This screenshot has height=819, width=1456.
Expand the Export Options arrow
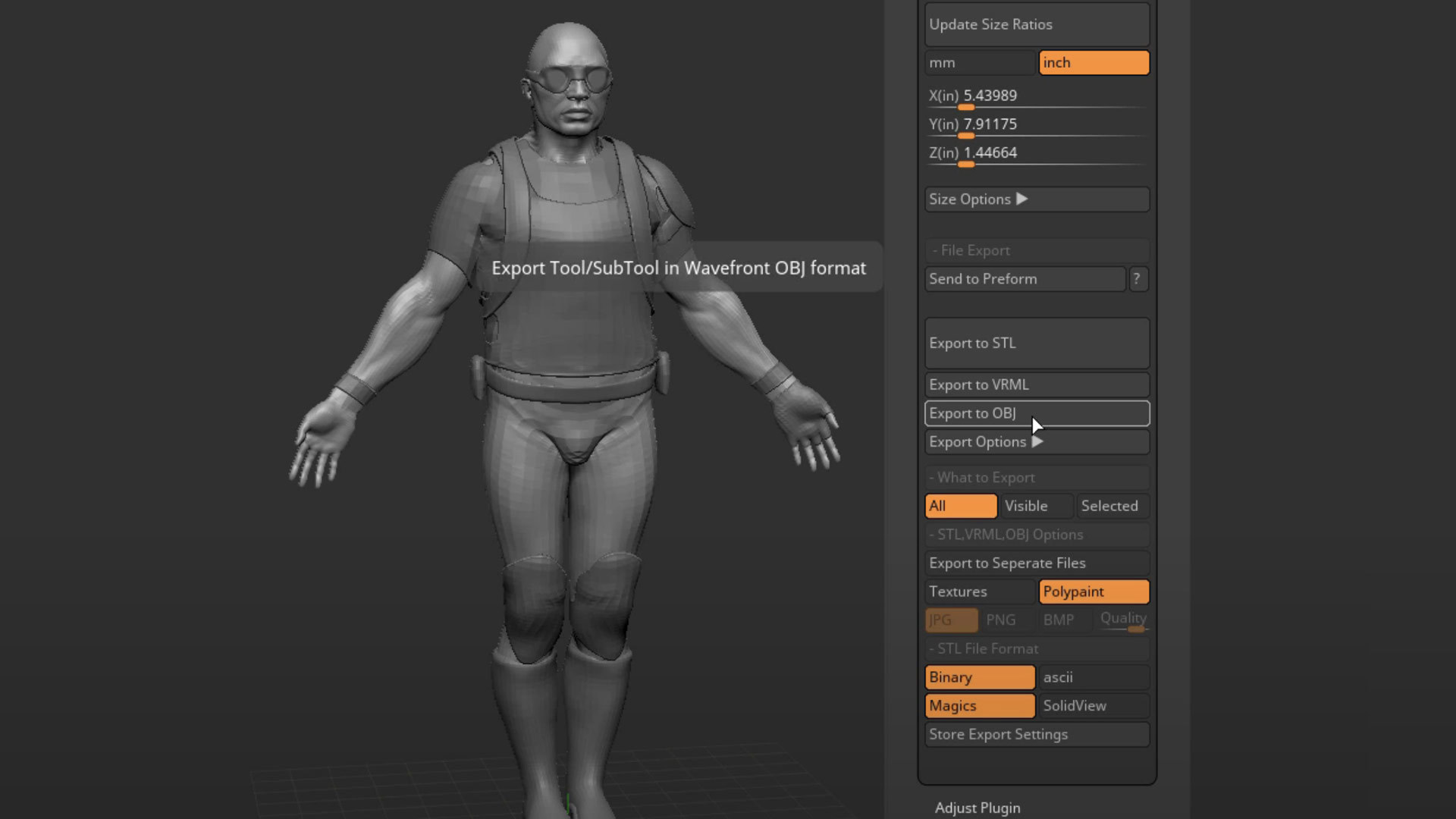tap(1037, 441)
